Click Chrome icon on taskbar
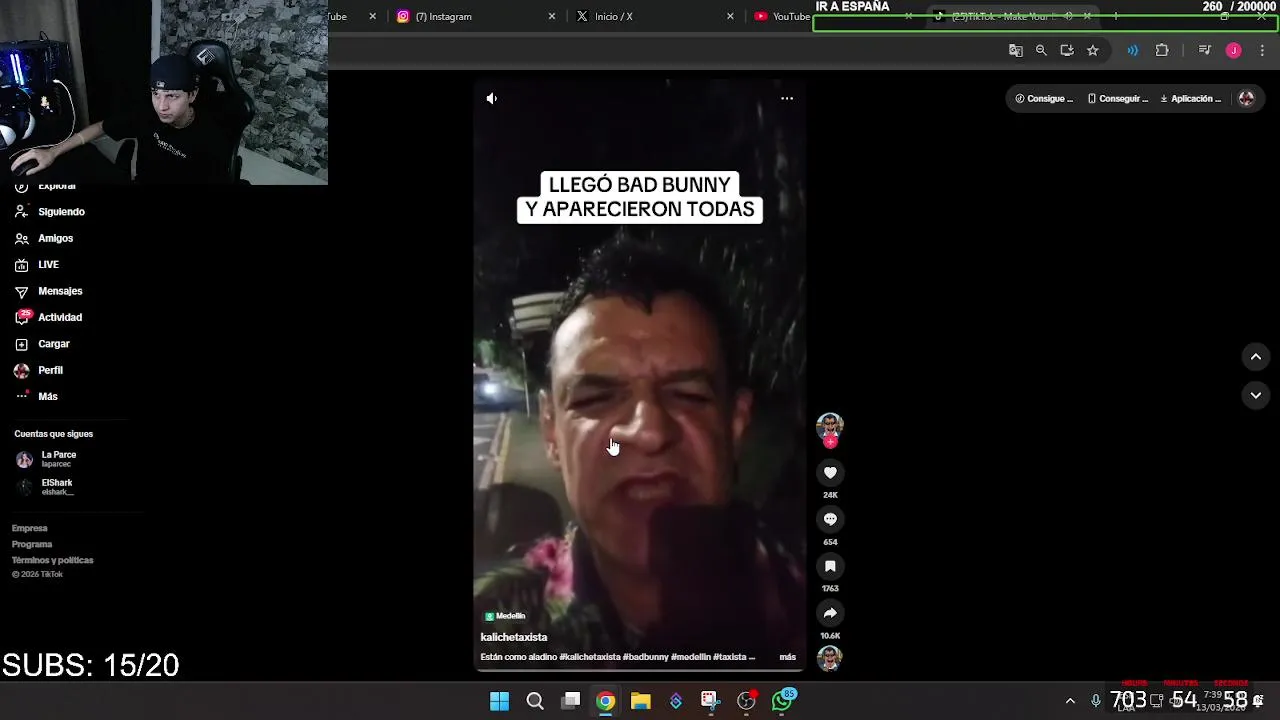 click(x=606, y=701)
